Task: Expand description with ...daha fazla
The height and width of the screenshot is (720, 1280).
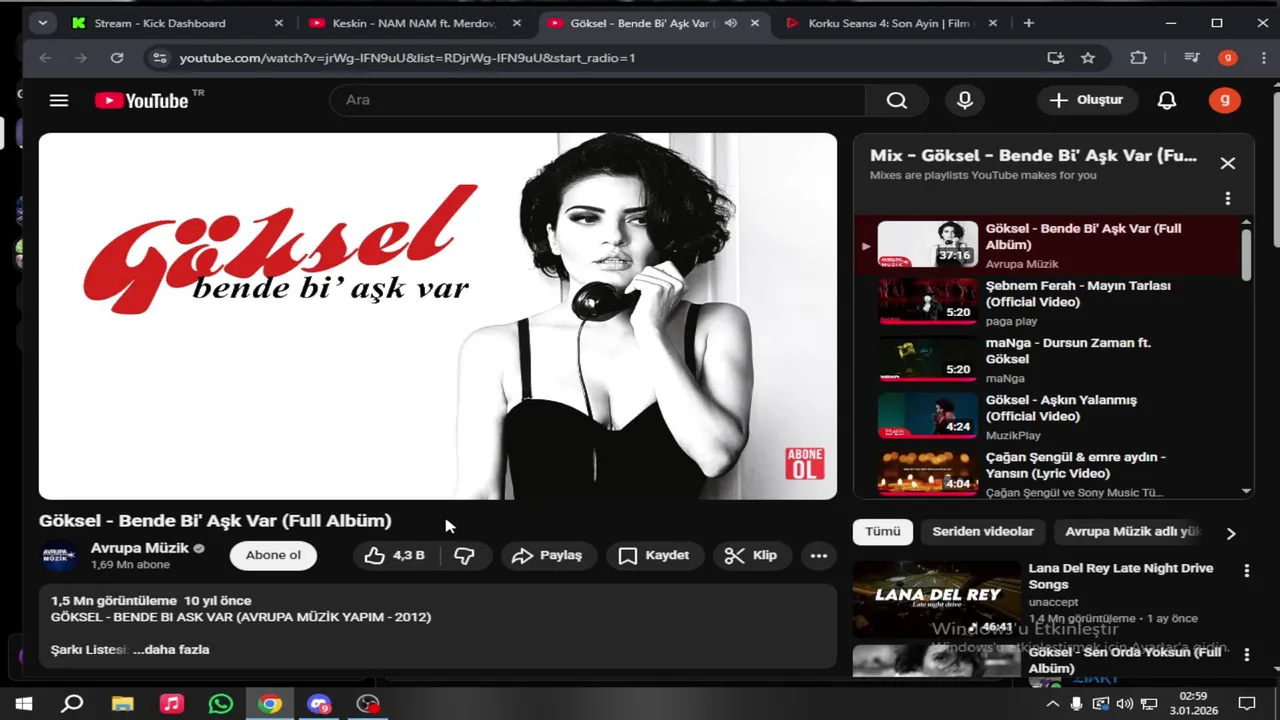Action: [171, 650]
